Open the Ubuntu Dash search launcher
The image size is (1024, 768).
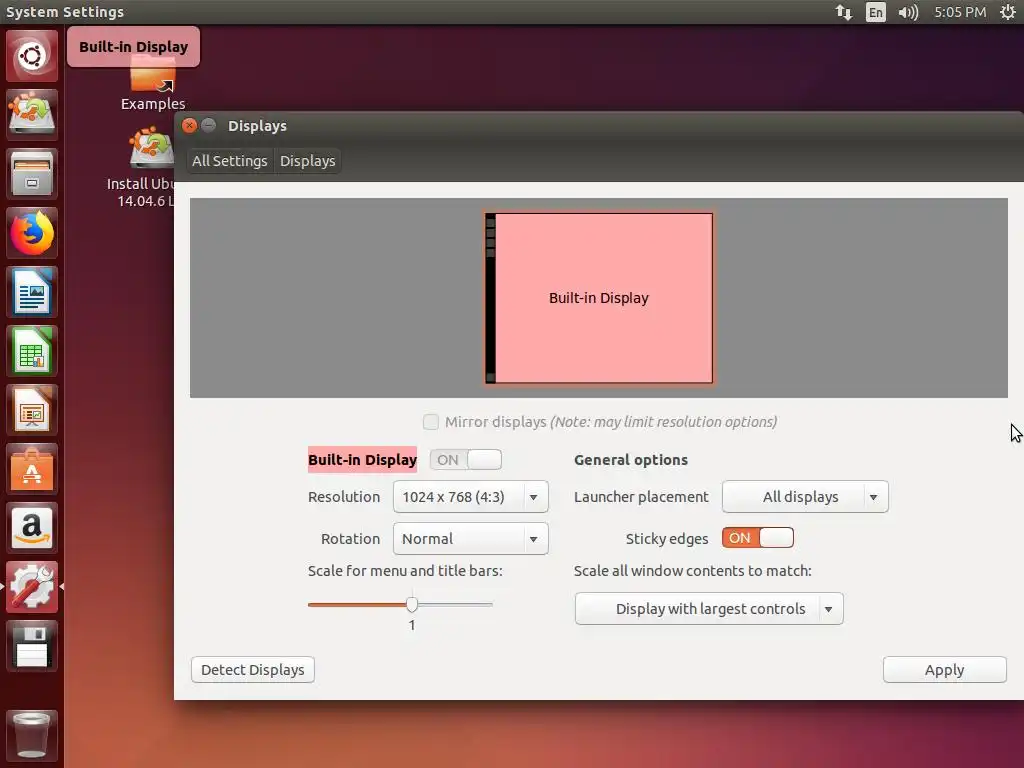pyautogui.click(x=31, y=56)
